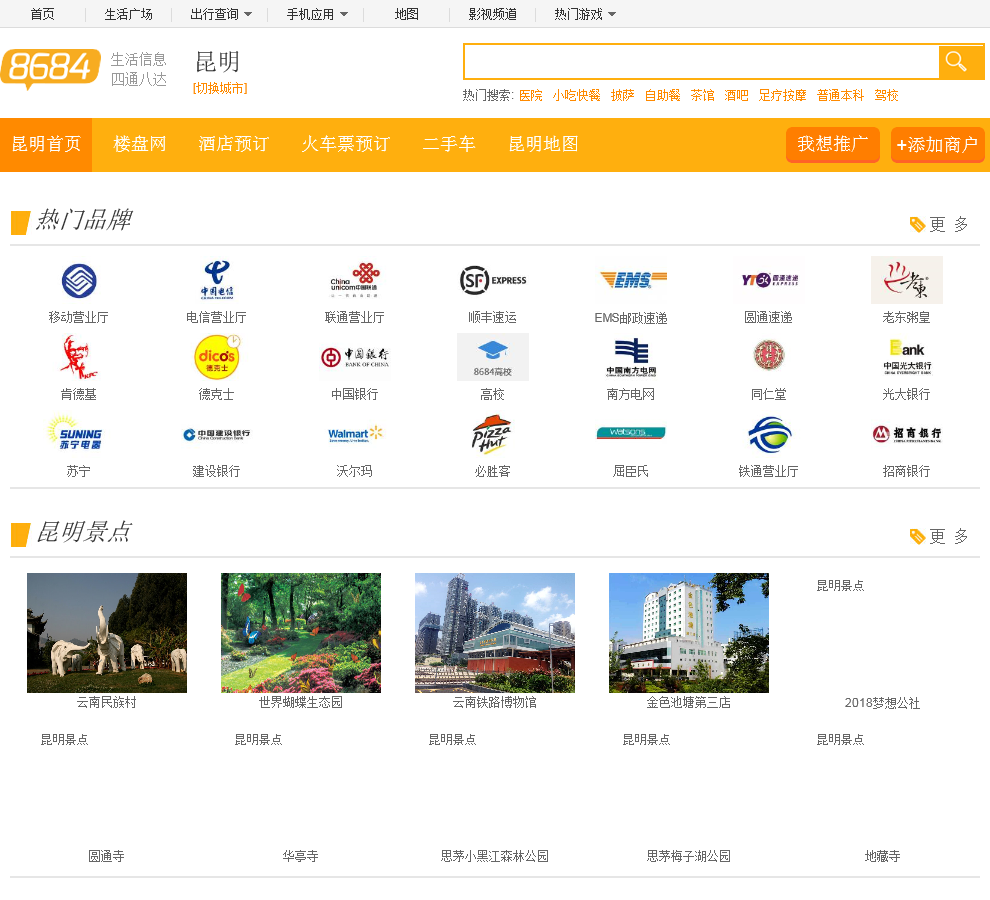Select the 楼盘网 navigation tab
This screenshot has height=900, width=990.
coord(140,145)
